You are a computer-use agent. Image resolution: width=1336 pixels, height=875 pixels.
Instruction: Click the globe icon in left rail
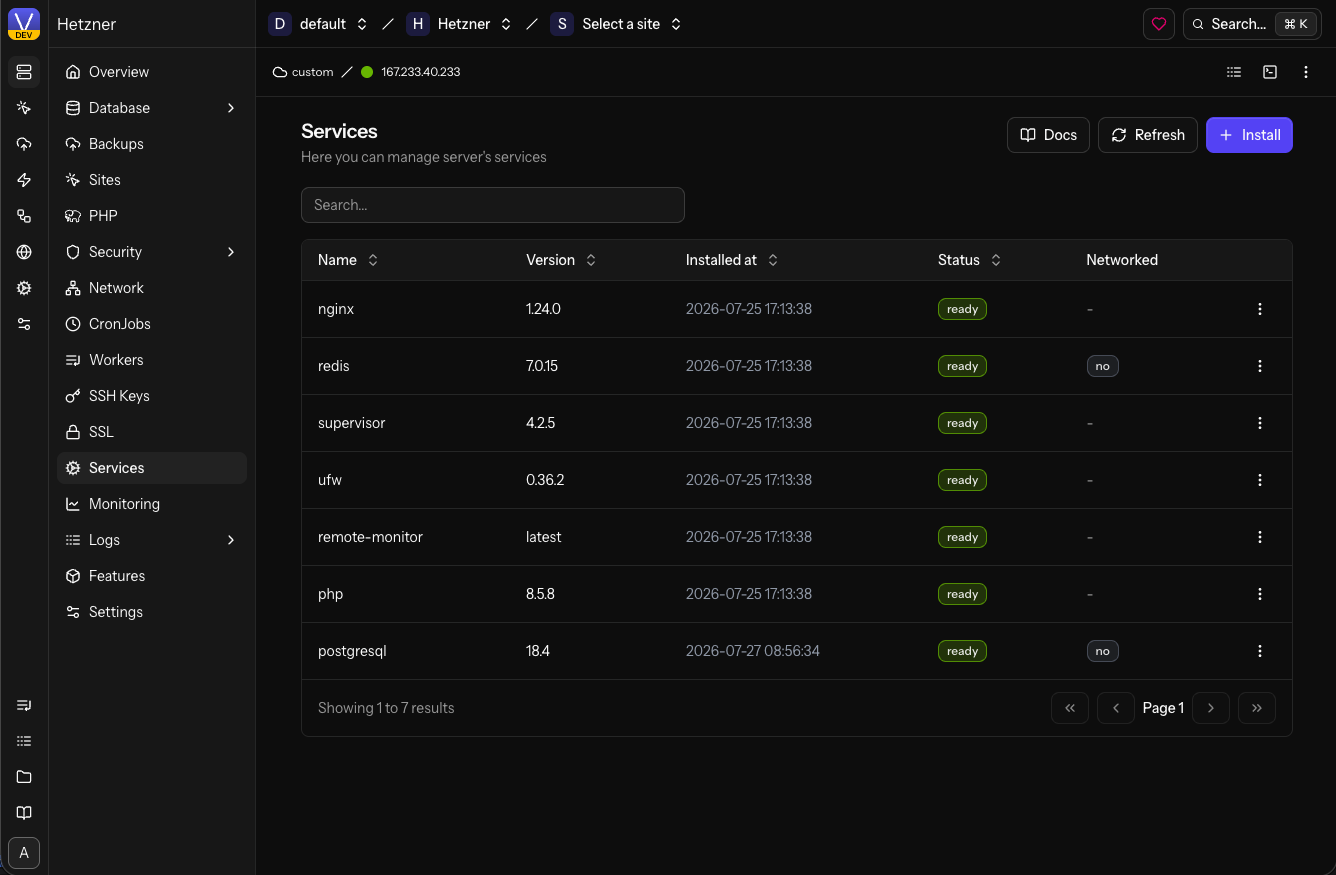(x=24, y=252)
